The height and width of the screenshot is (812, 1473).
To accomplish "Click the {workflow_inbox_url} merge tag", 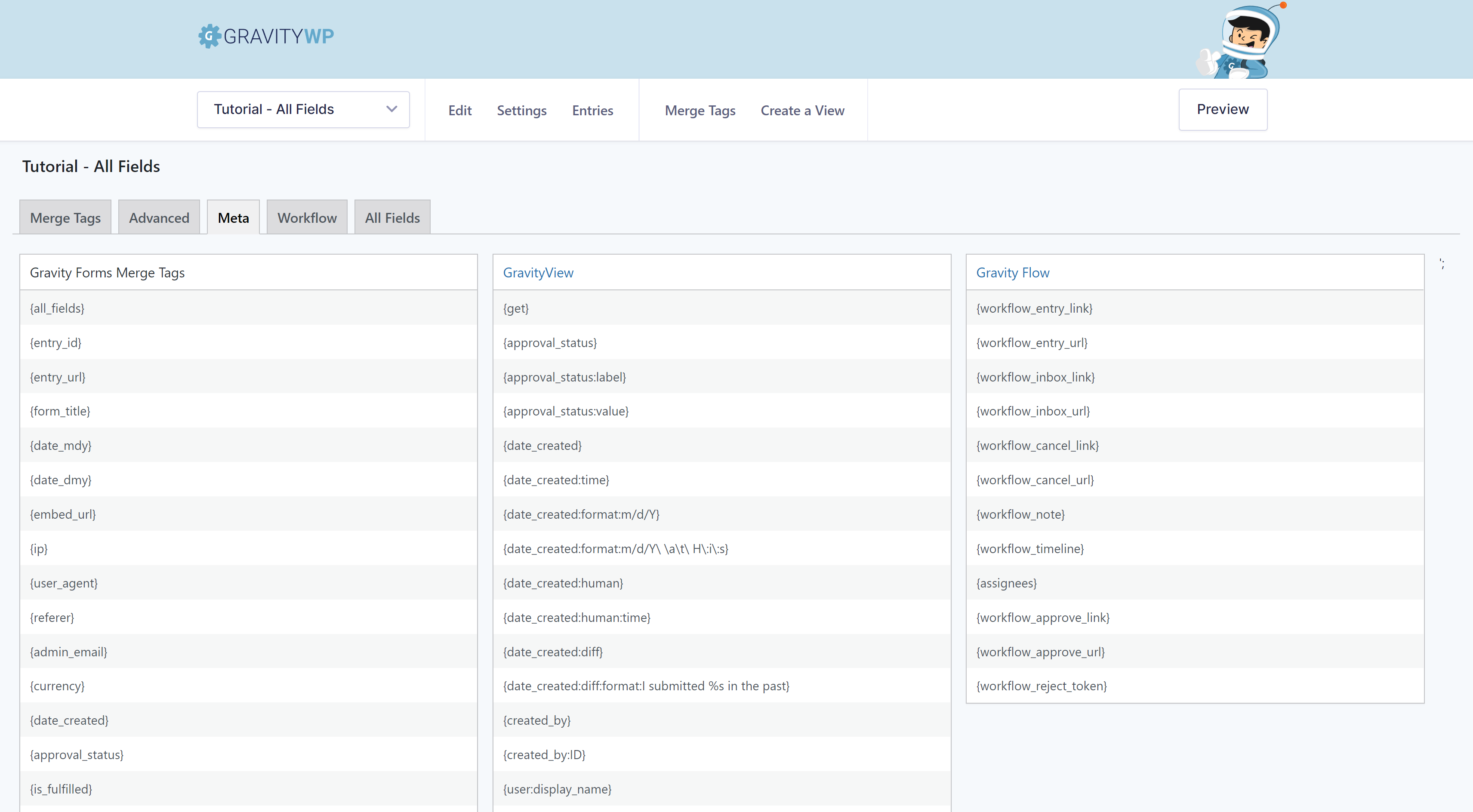I will pyautogui.click(x=1033, y=411).
